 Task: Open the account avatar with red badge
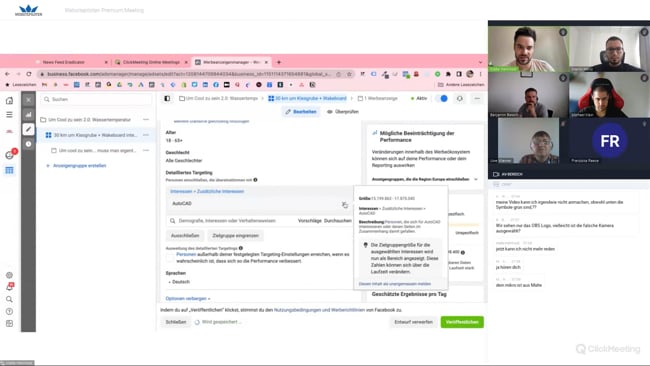10,155
